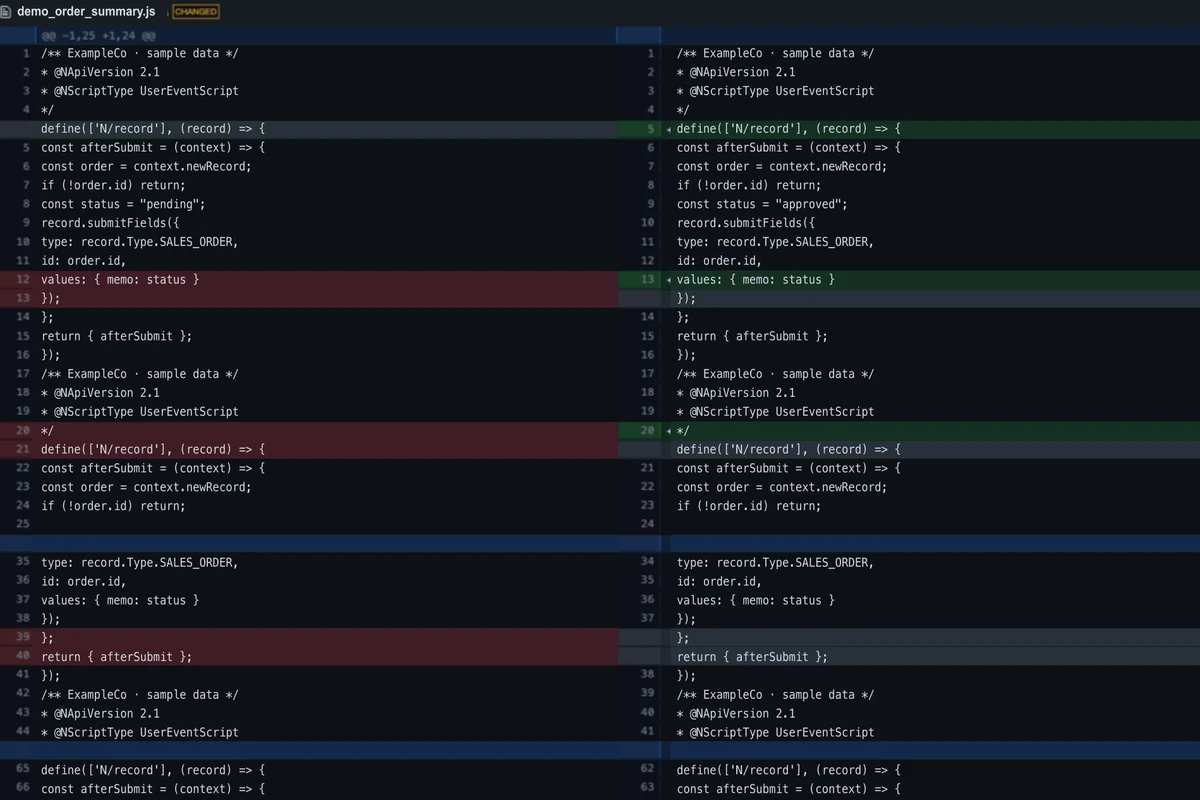Image resolution: width=1200 pixels, height=800 pixels.
Task: Click old line number 66 in the gutter
Action: [x=22, y=789]
